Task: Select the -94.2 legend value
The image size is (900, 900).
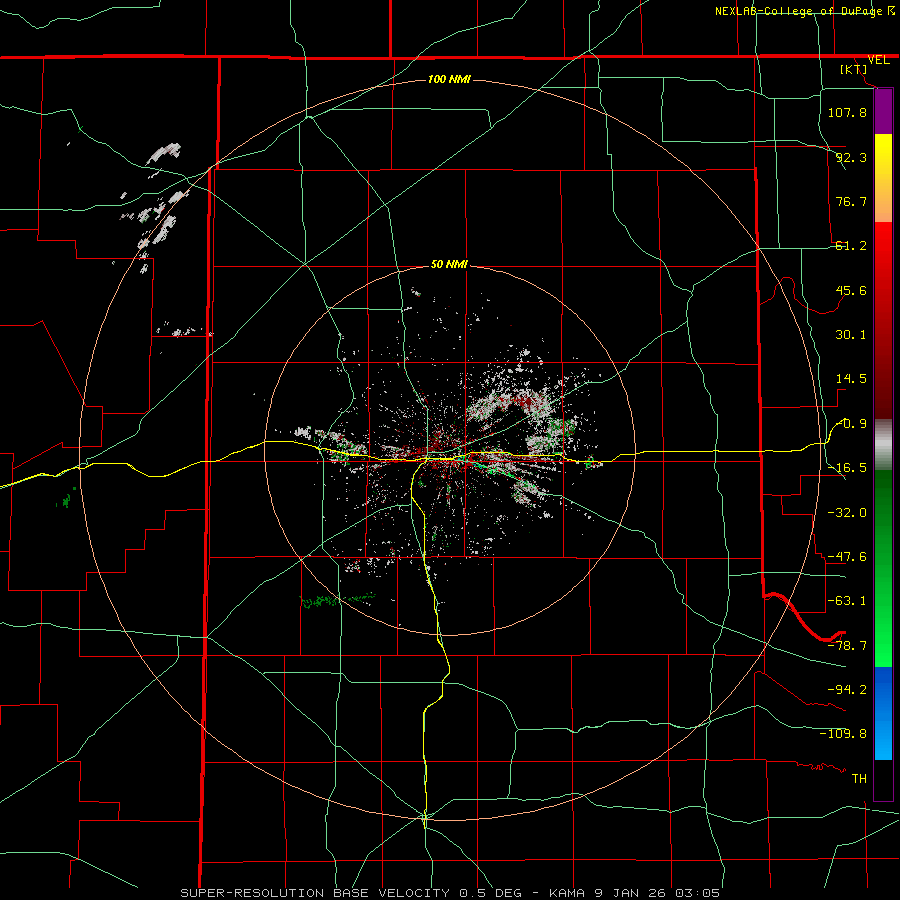Action: pyautogui.click(x=847, y=690)
